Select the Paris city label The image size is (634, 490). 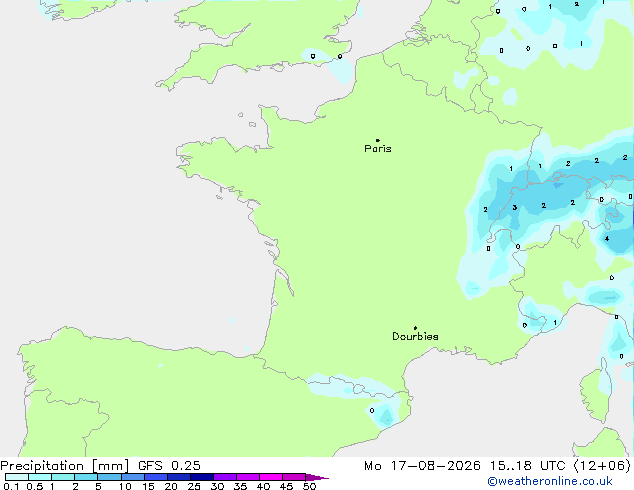click(x=378, y=148)
